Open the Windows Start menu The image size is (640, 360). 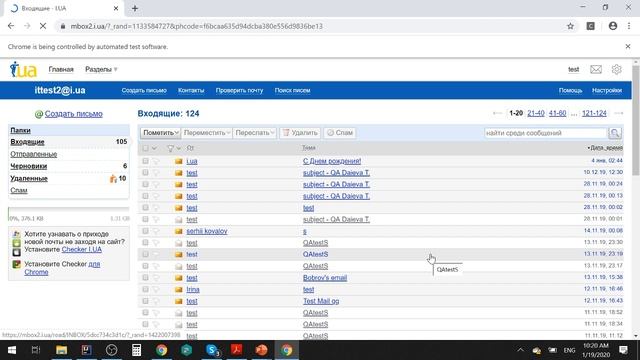point(12,350)
